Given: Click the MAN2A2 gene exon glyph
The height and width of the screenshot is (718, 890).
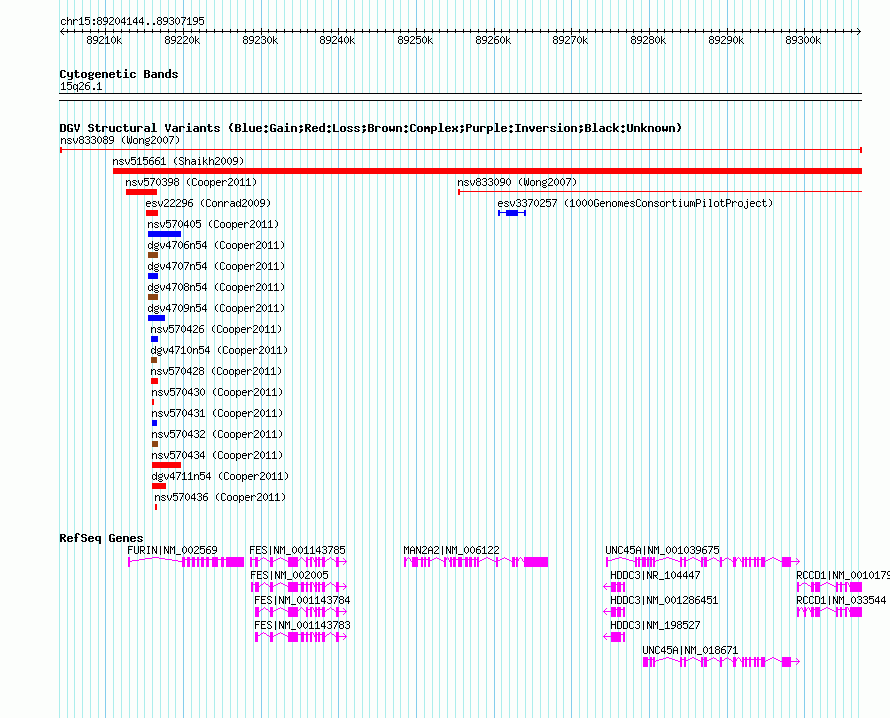Looking at the screenshot, I should [476, 562].
